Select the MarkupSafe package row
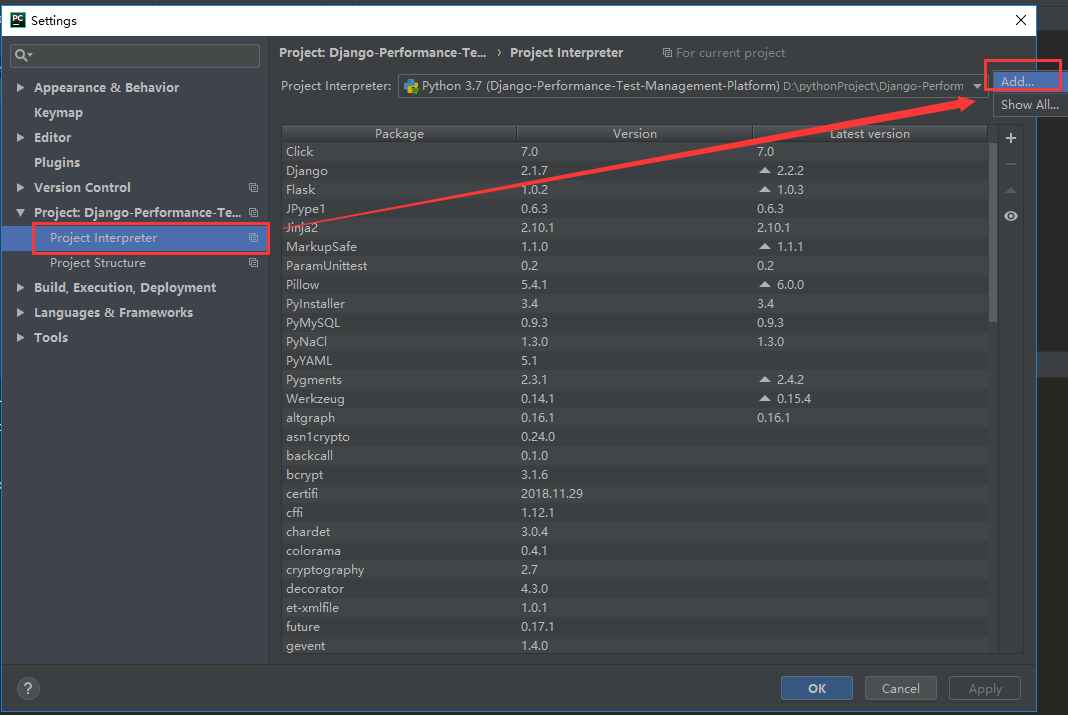Viewport: 1068px width, 715px height. 635,247
